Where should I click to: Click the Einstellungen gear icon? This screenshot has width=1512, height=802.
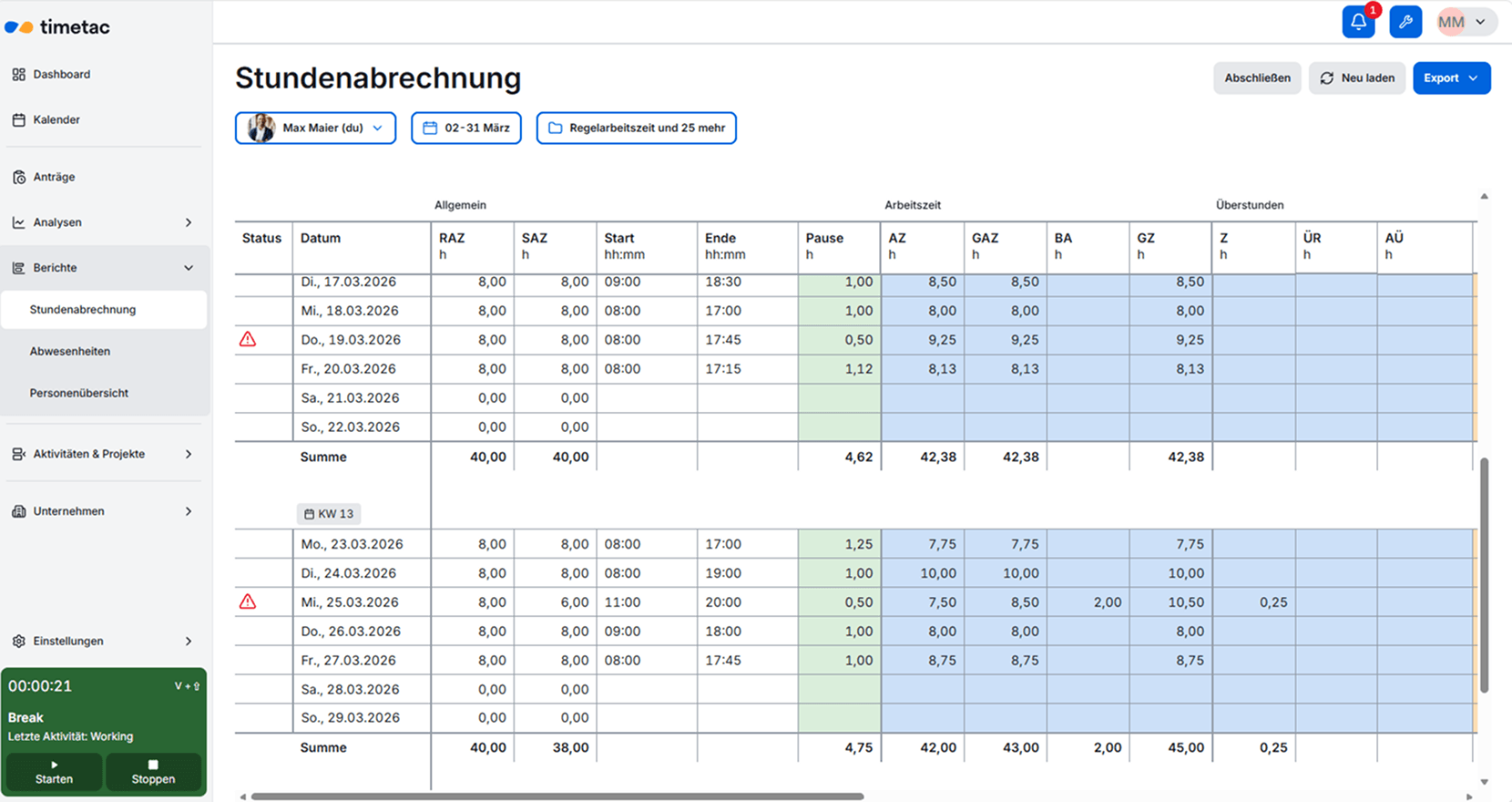point(18,641)
